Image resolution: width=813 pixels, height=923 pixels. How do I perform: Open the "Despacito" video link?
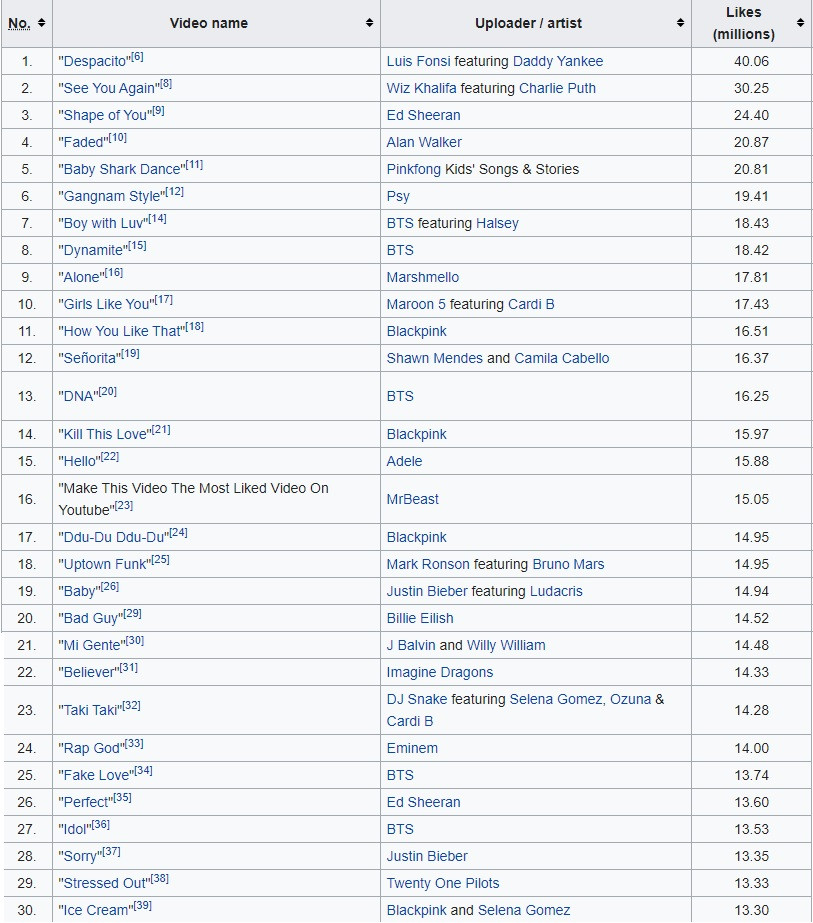pyautogui.click(x=94, y=62)
